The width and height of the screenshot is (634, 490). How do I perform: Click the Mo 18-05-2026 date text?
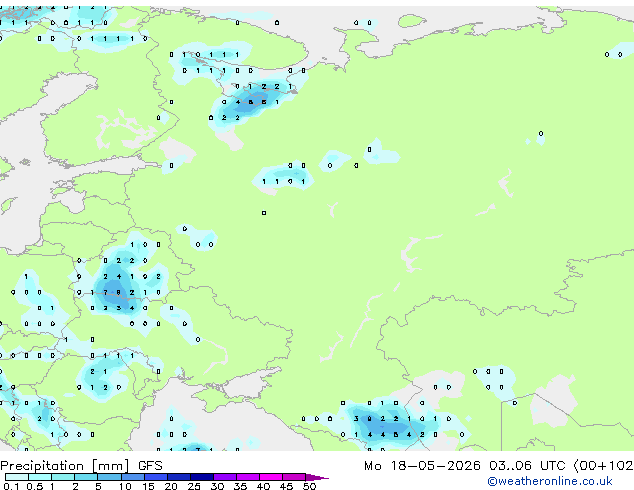point(422,466)
